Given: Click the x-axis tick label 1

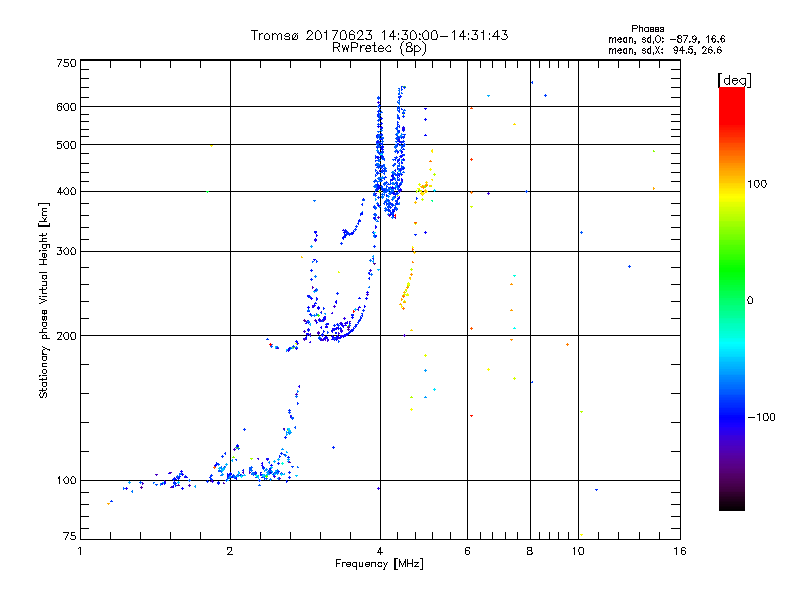Looking at the screenshot, I should coord(80,551).
